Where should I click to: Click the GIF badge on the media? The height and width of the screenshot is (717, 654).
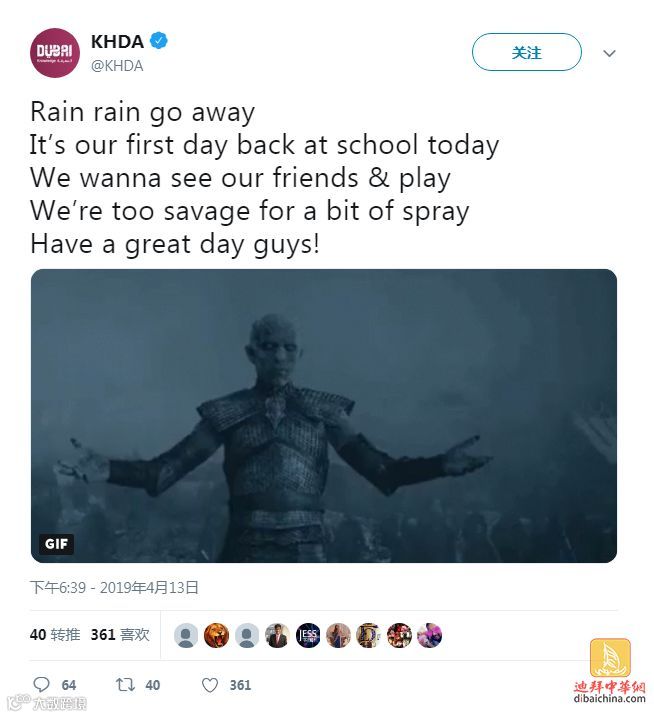point(56,544)
